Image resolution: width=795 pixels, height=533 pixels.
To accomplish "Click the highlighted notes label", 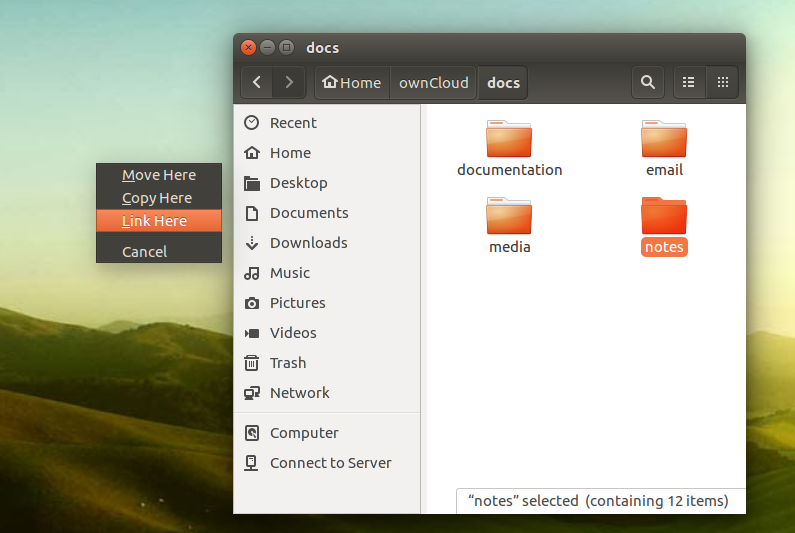I will click(x=664, y=247).
